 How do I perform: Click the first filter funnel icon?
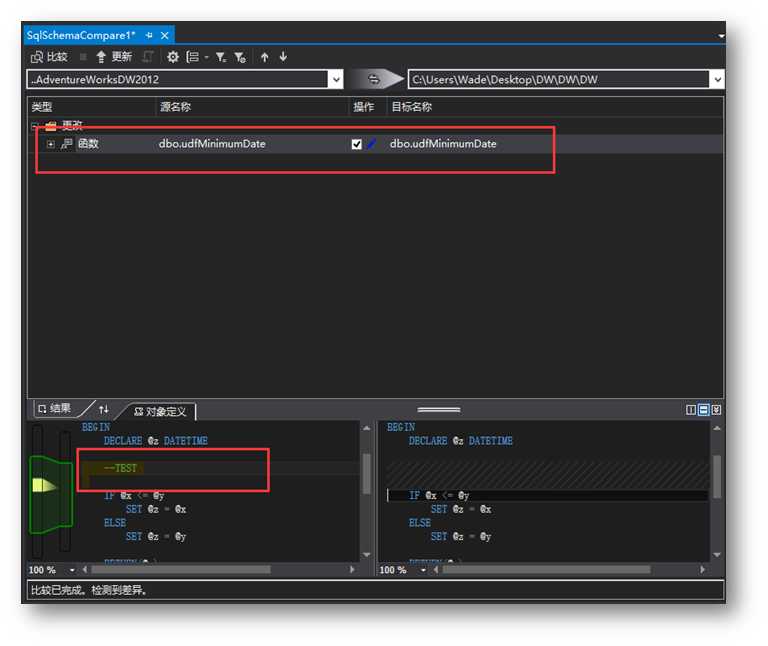point(221,57)
